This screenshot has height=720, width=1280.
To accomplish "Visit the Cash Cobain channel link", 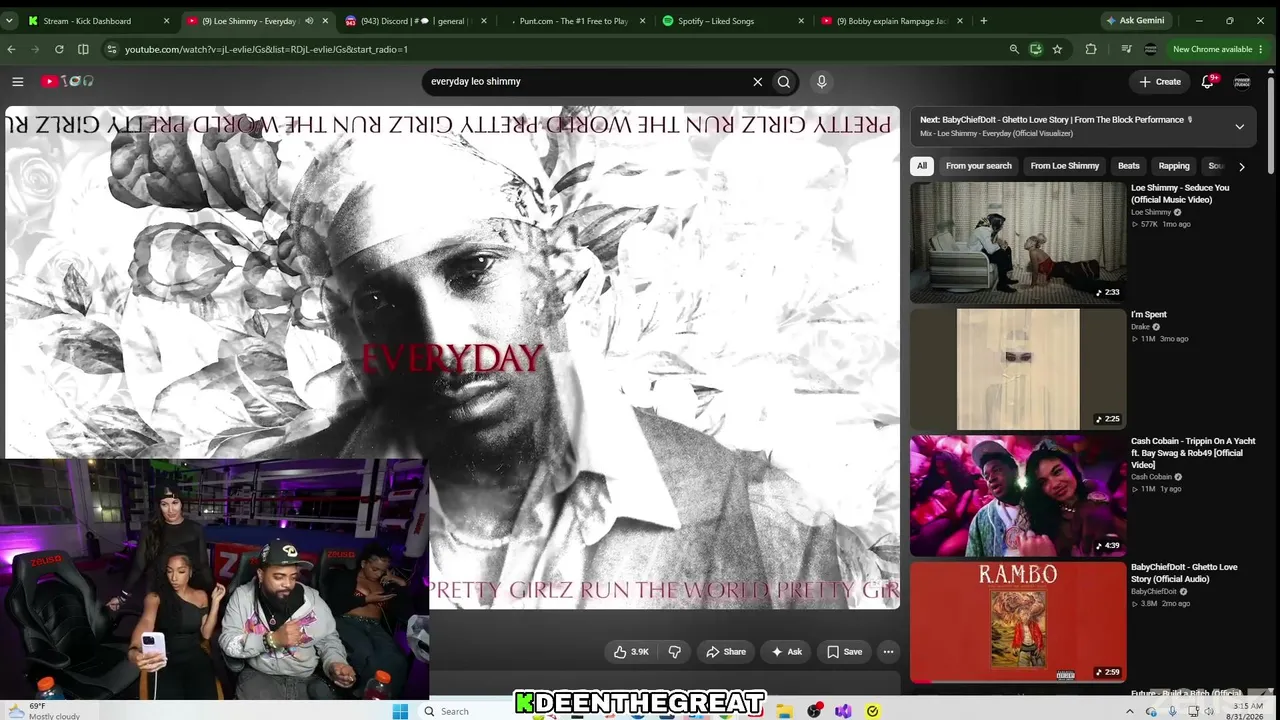I will (x=1151, y=477).
